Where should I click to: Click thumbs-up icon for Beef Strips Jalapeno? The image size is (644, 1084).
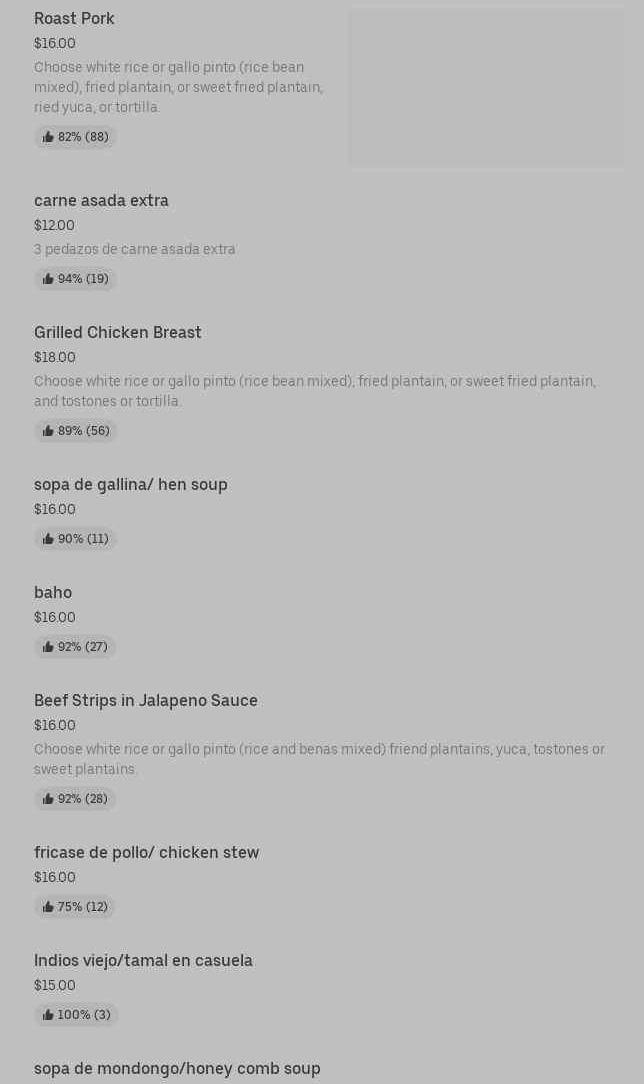tap(48, 799)
